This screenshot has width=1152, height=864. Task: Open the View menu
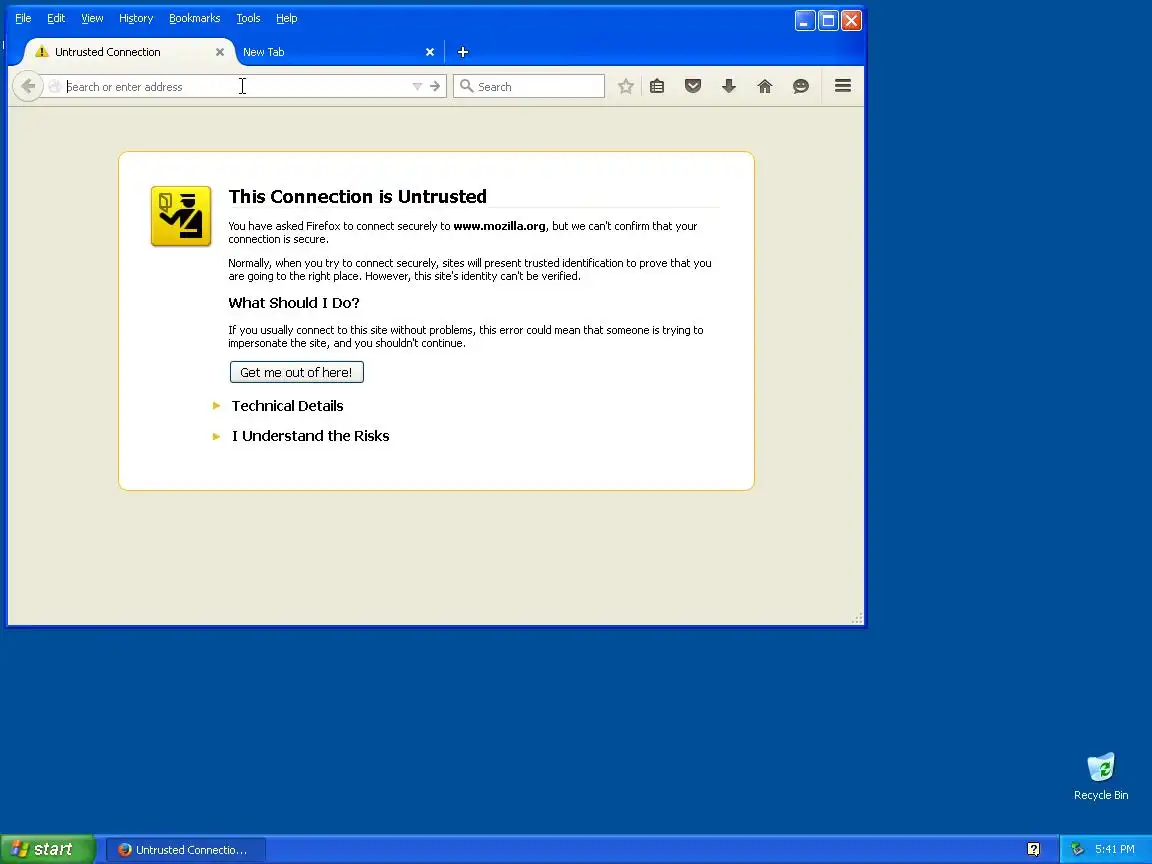92,18
